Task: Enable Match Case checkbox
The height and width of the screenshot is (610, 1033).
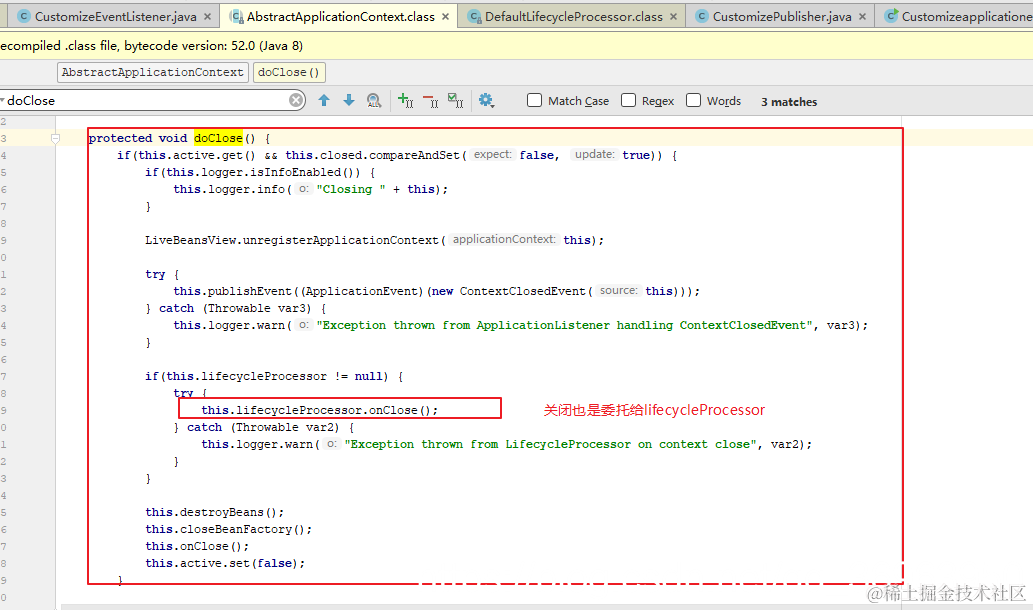Action: click(x=534, y=100)
